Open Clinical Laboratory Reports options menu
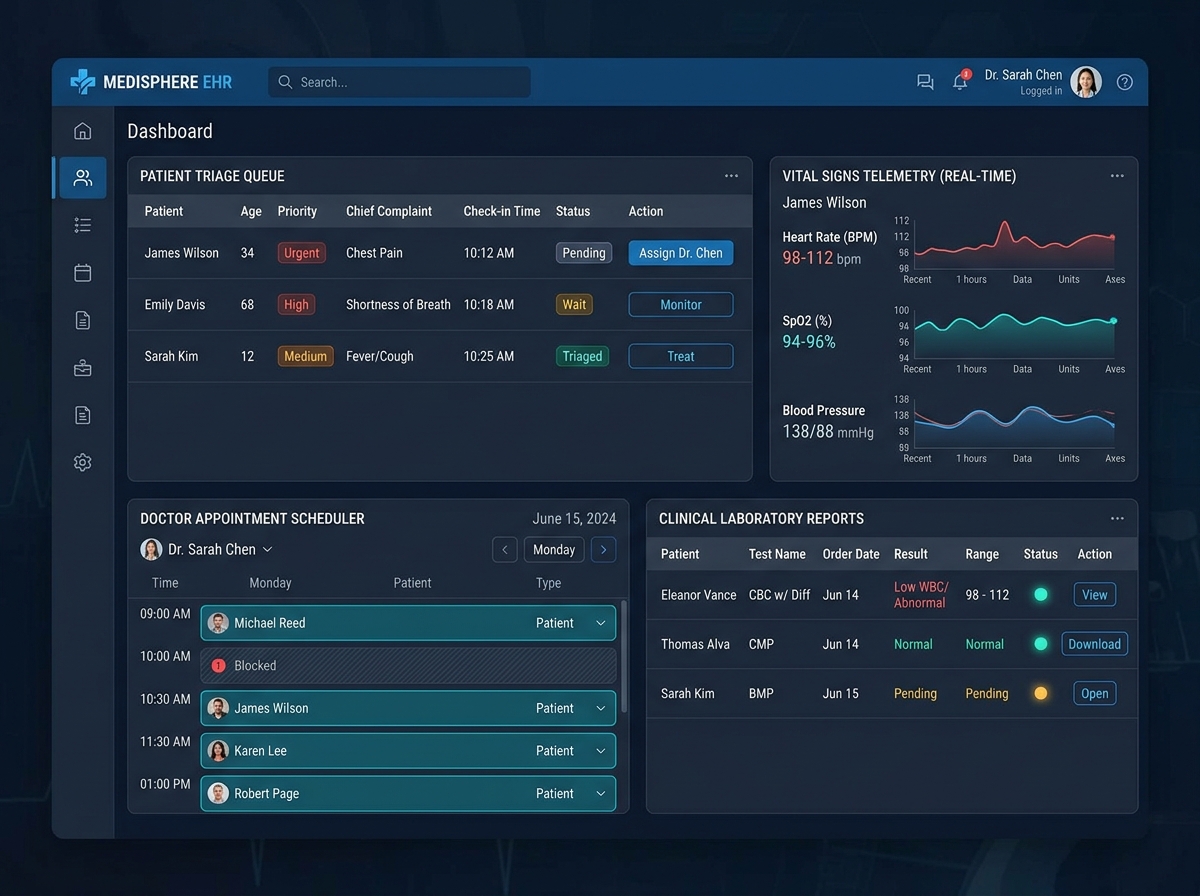The height and width of the screenshot is (896, 1200). pos(1117,519)
